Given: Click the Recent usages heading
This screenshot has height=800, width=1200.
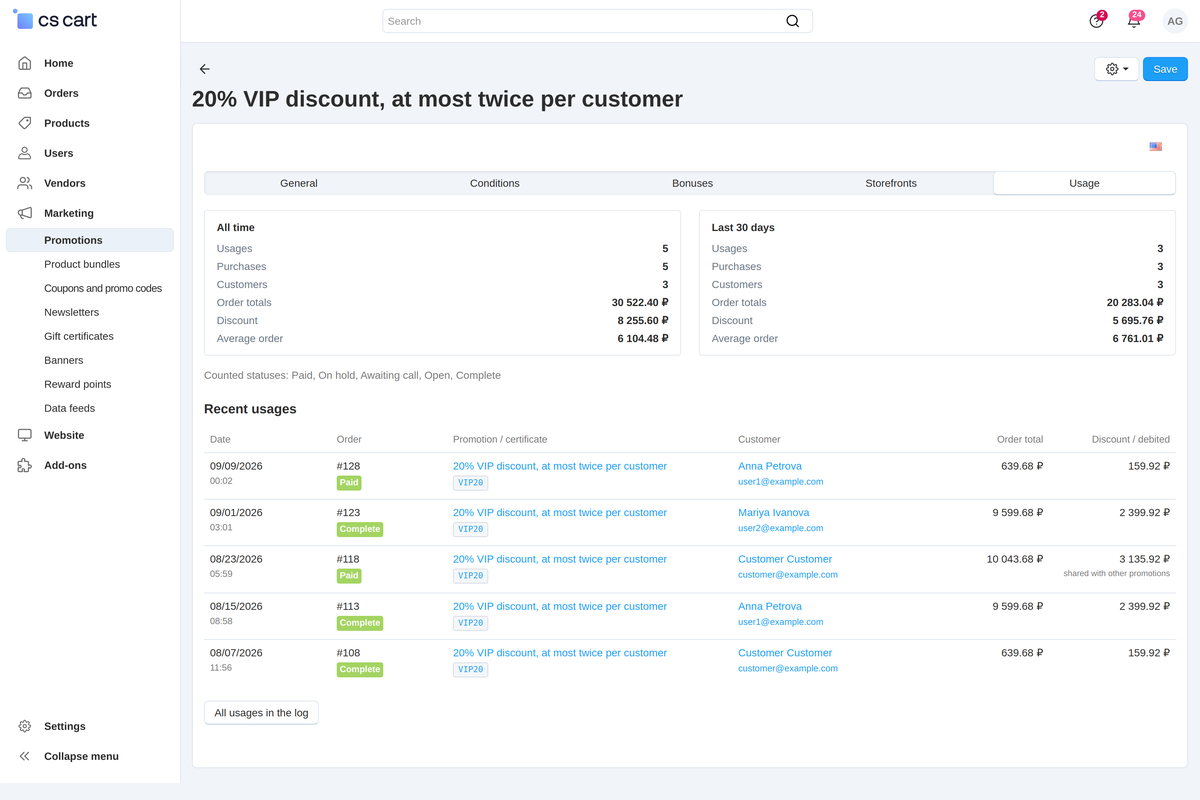Looking at the screenshot, I should (250, 409).
